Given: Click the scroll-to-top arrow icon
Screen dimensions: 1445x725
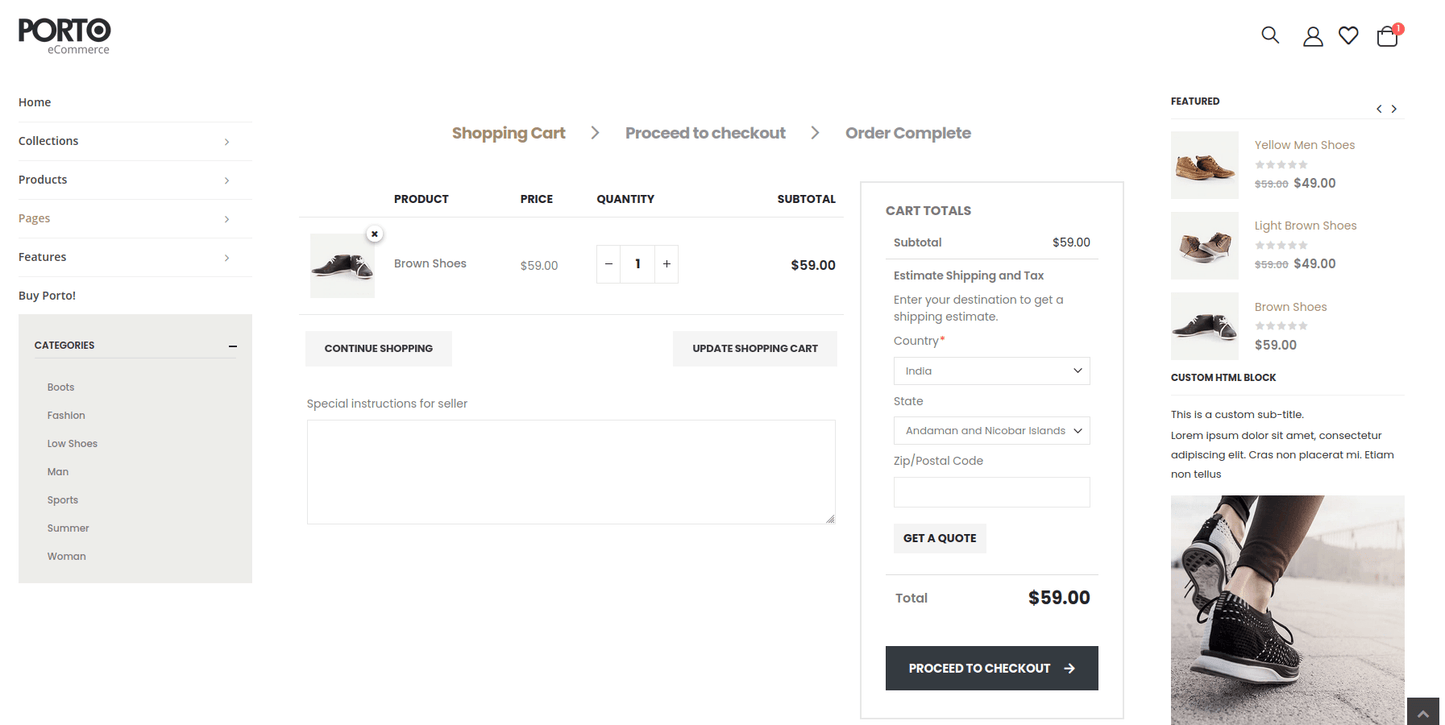Looking at the screenshot, I should click(1423, 711).
